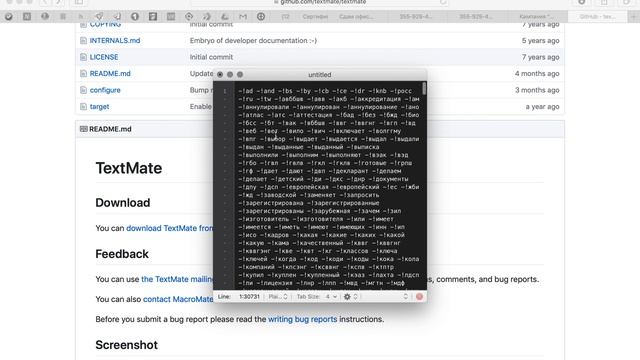Select the 'Сертифи' browser tab
Image resolution: width=640 pixels, height=360 pixels.
315,17
